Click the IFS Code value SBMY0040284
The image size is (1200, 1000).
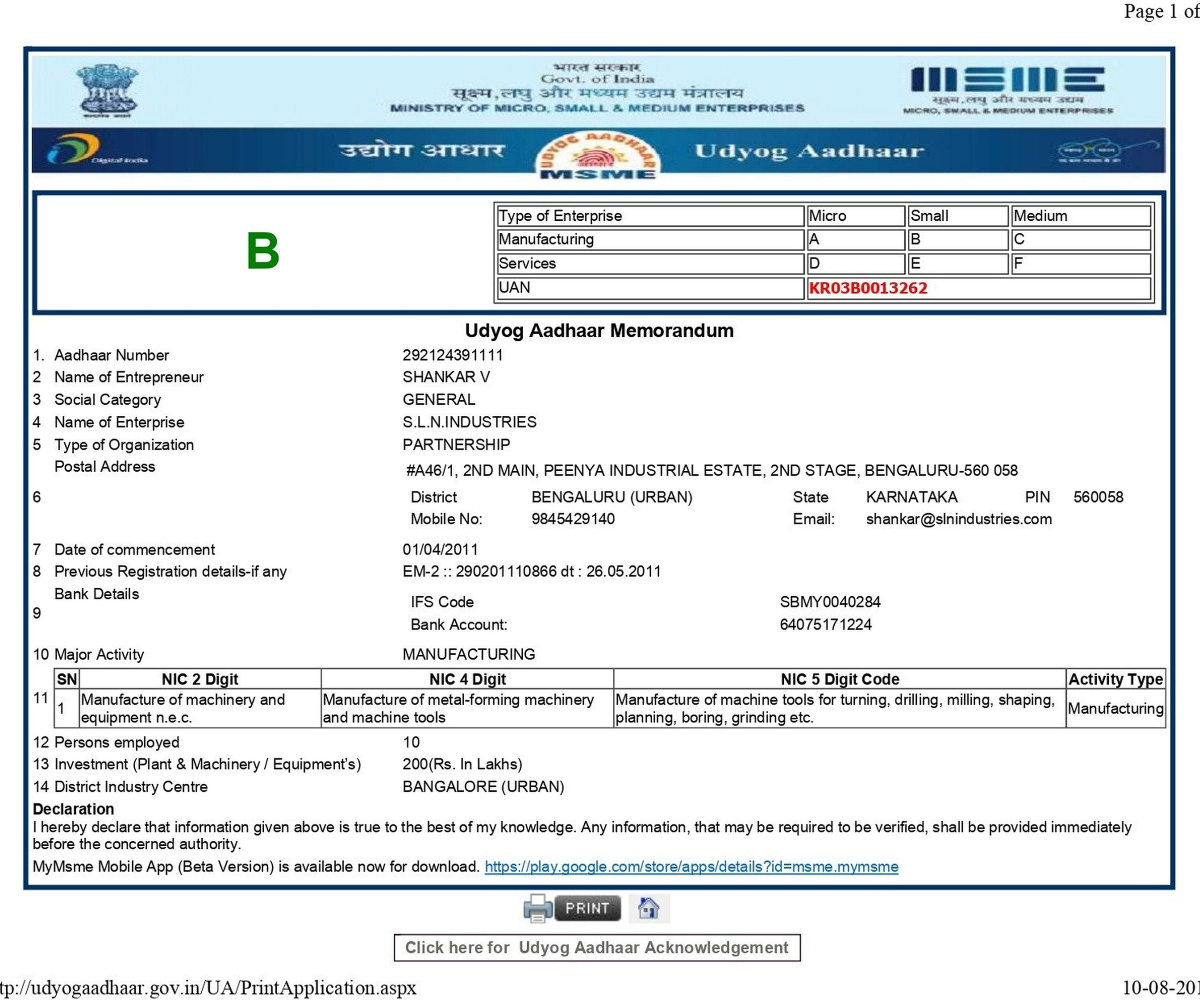[829, 602]
